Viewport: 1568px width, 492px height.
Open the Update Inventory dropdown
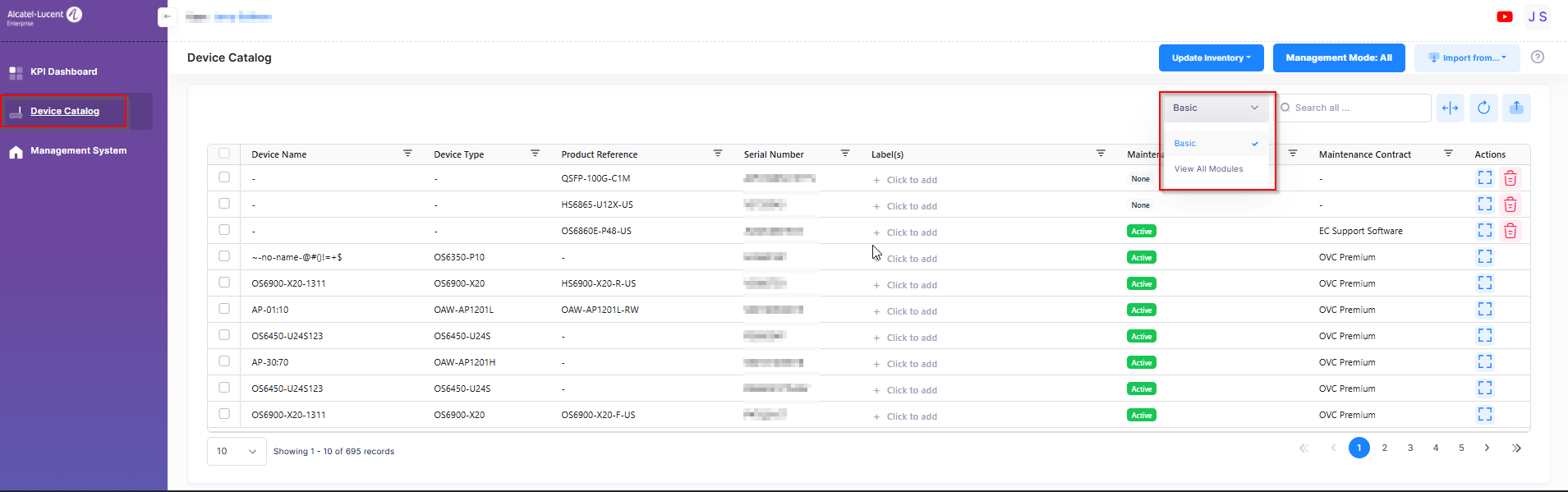1211,57
